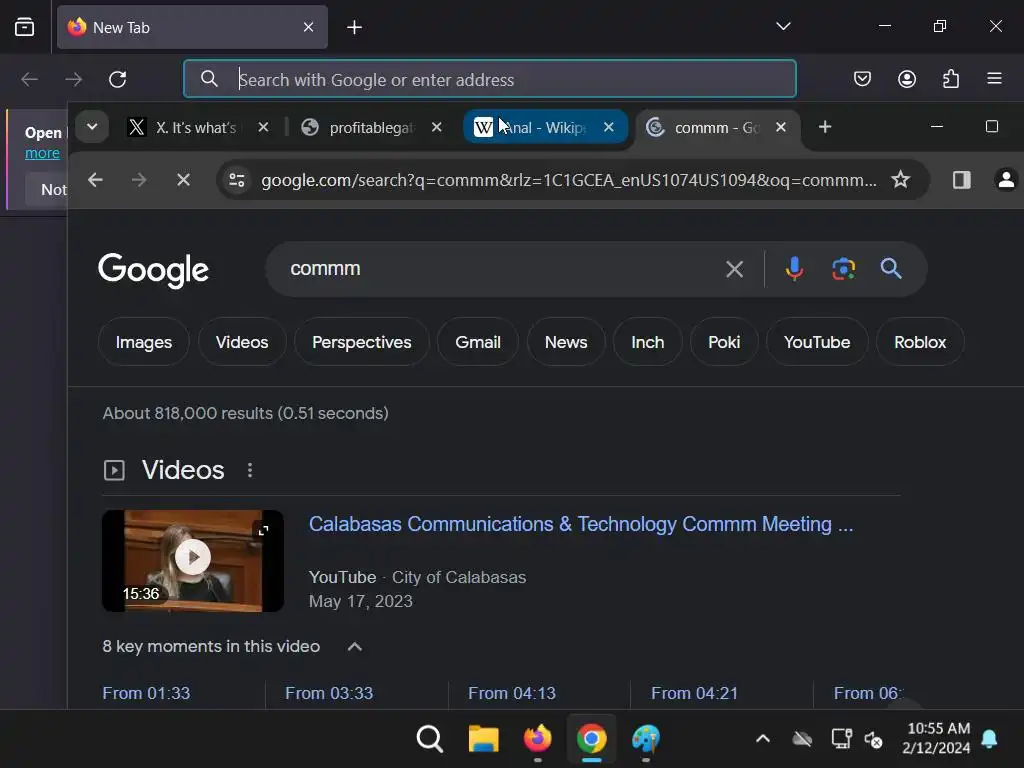Open Chrome profile avatar
Screen dimensions: 1024x768
tap(1006, 180)
